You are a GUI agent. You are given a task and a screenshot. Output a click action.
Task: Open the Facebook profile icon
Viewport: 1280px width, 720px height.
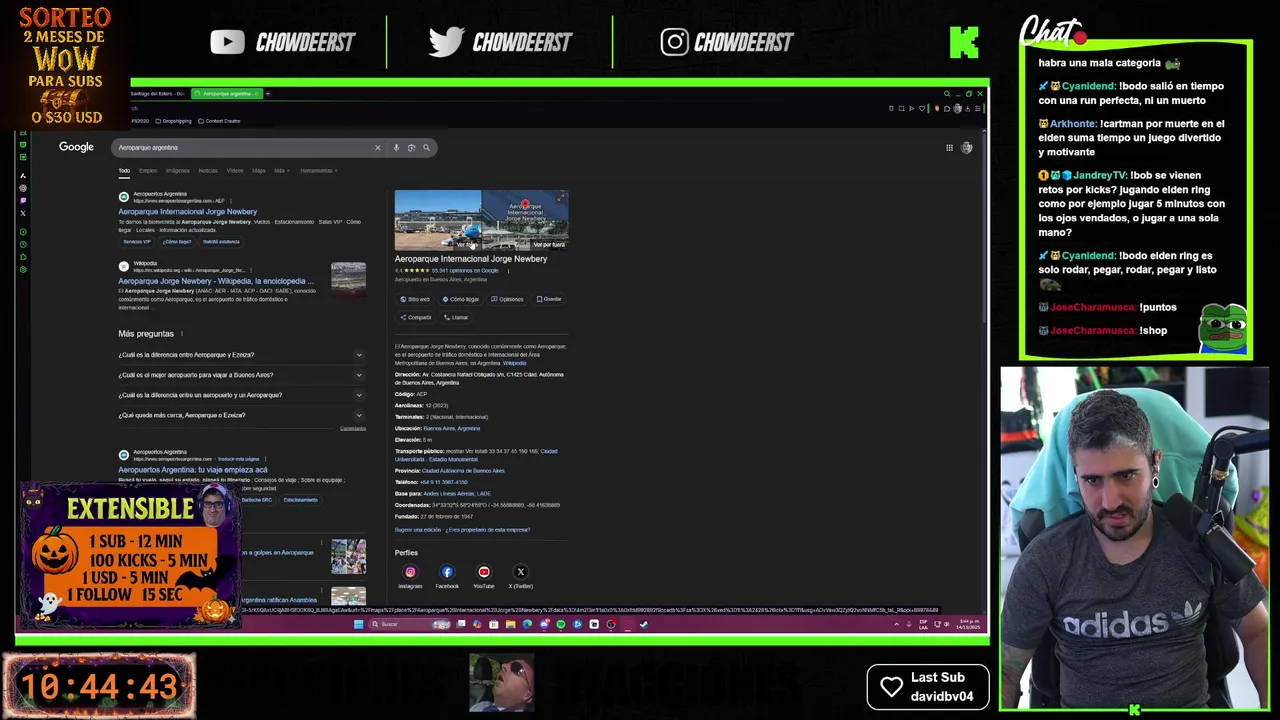pos(447,572)
